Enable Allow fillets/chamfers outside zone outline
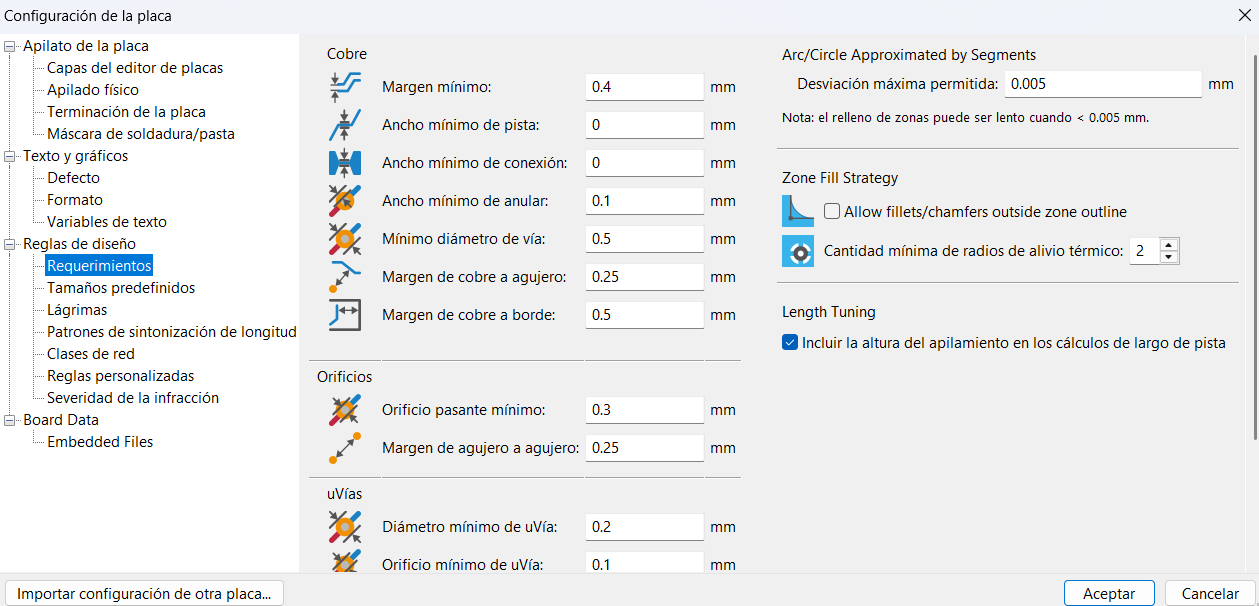Viewport: 1259px width, 606px height. [x=832, y=212]
